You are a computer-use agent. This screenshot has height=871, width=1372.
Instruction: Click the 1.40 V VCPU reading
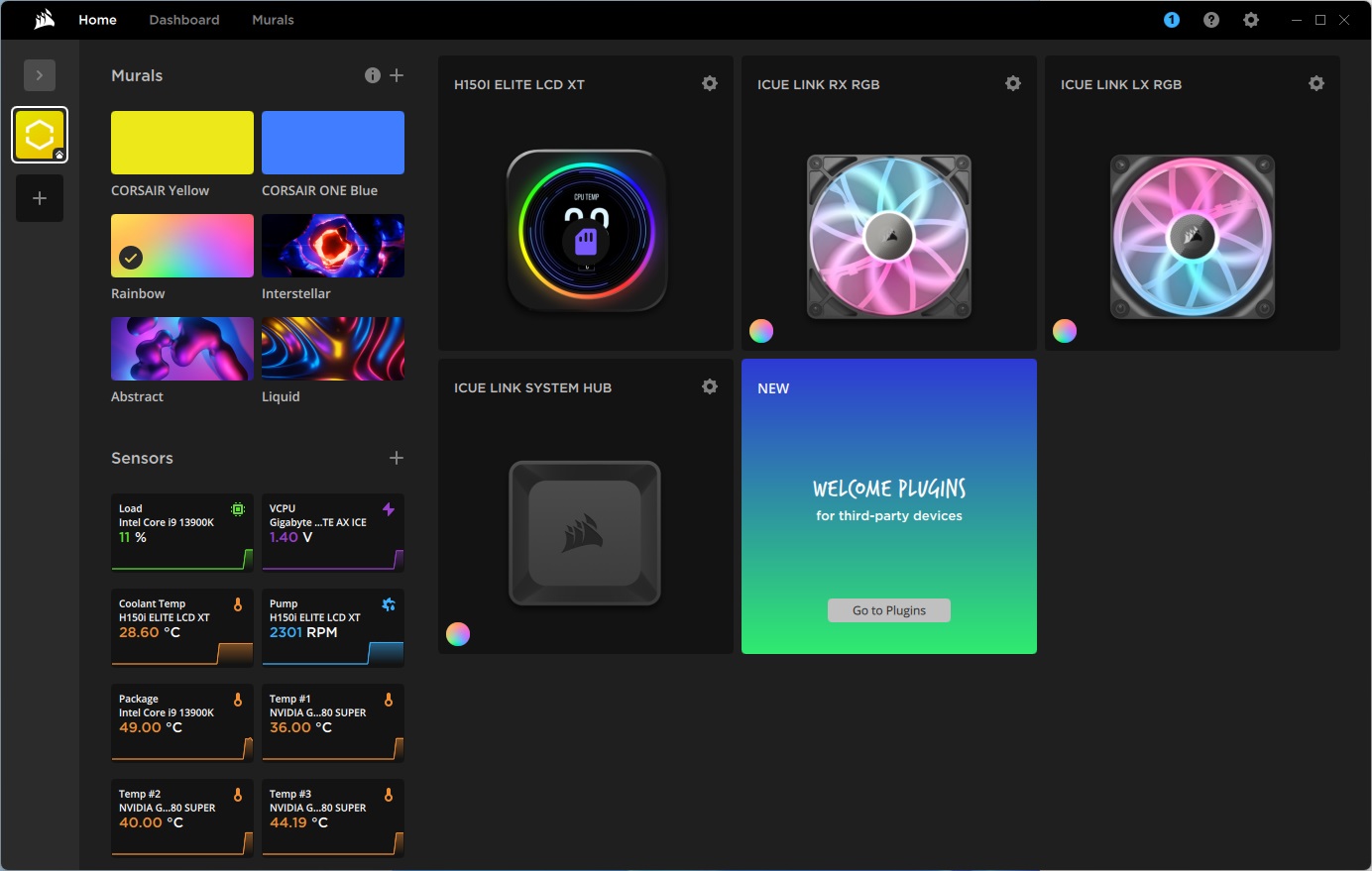tap(291, 537)
